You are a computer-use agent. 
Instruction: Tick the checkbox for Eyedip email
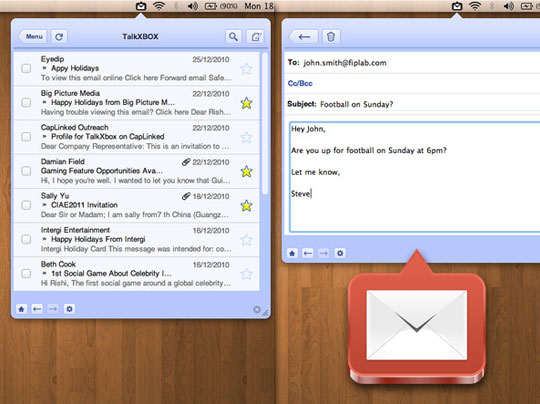pyautogui.click(x=26, y=68)
